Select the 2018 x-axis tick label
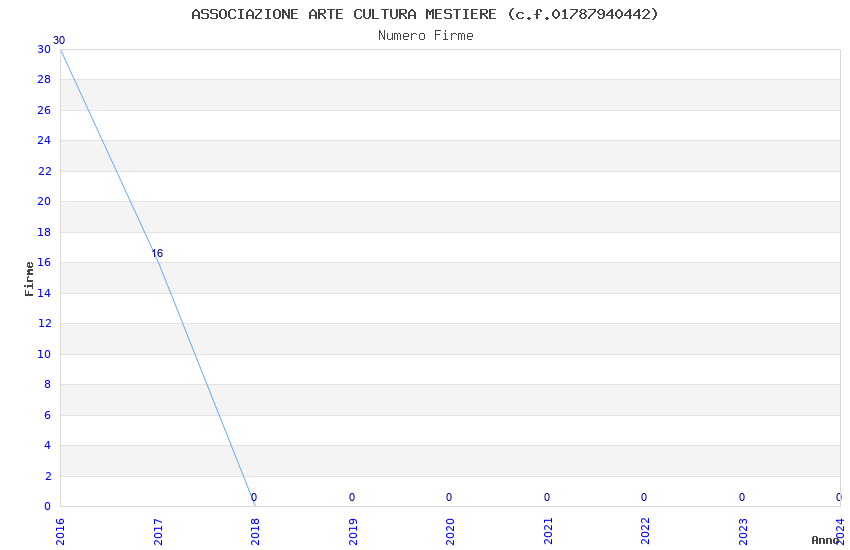This screenshot has height=550, width=850. 255,532
